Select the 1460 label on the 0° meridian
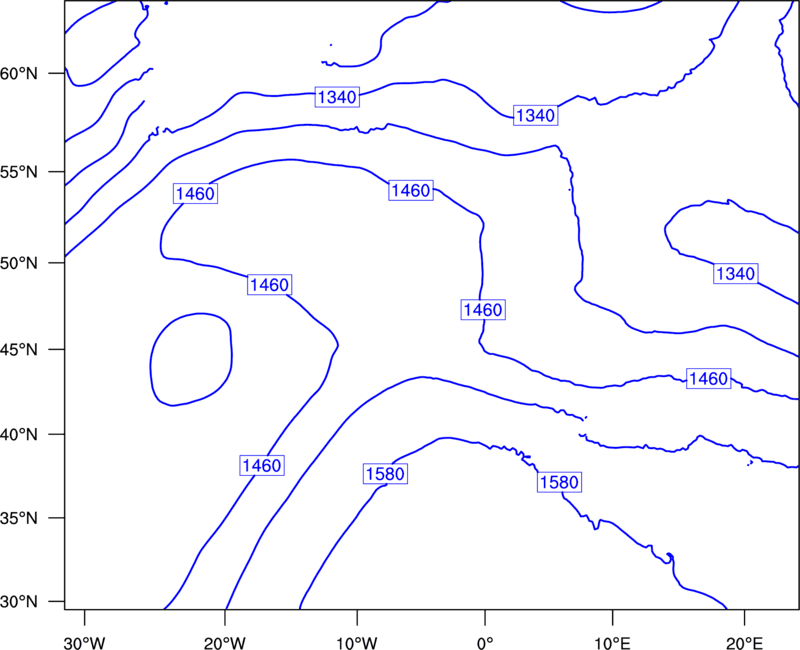This screenshot has height=650, width=800. coord(483,310)
